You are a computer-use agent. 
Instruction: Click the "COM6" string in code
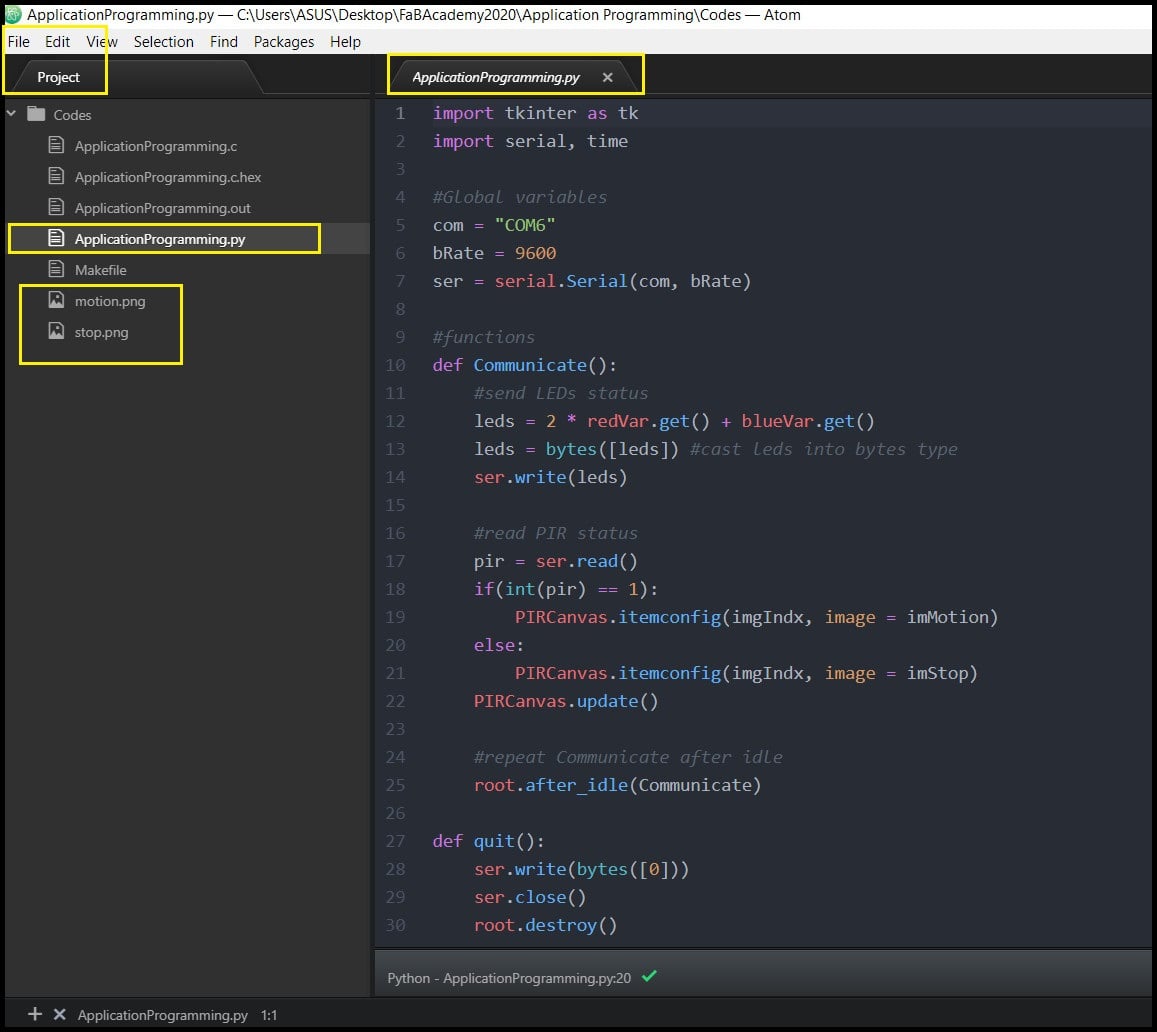click(x=525, y=225)
